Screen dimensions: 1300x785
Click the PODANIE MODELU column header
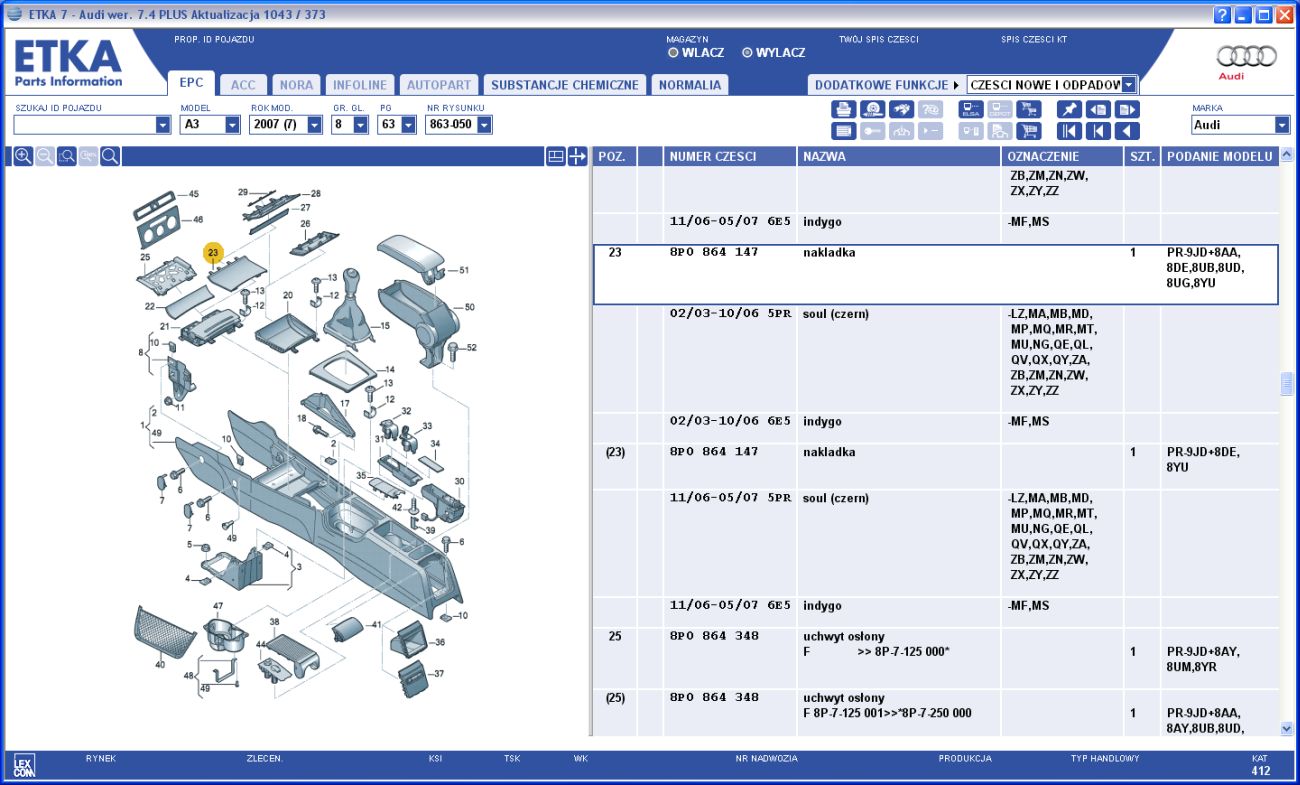pyautogui.click(x=1219, y=157)
